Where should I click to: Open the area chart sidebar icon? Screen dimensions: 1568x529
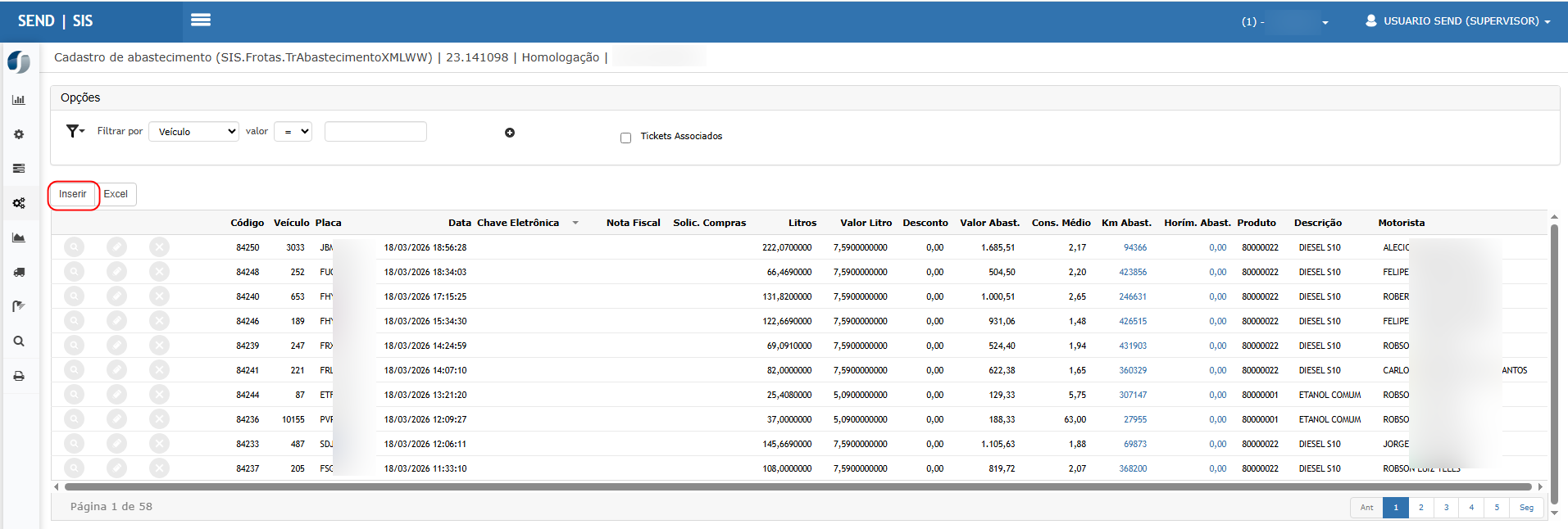(x=19, y=237)
